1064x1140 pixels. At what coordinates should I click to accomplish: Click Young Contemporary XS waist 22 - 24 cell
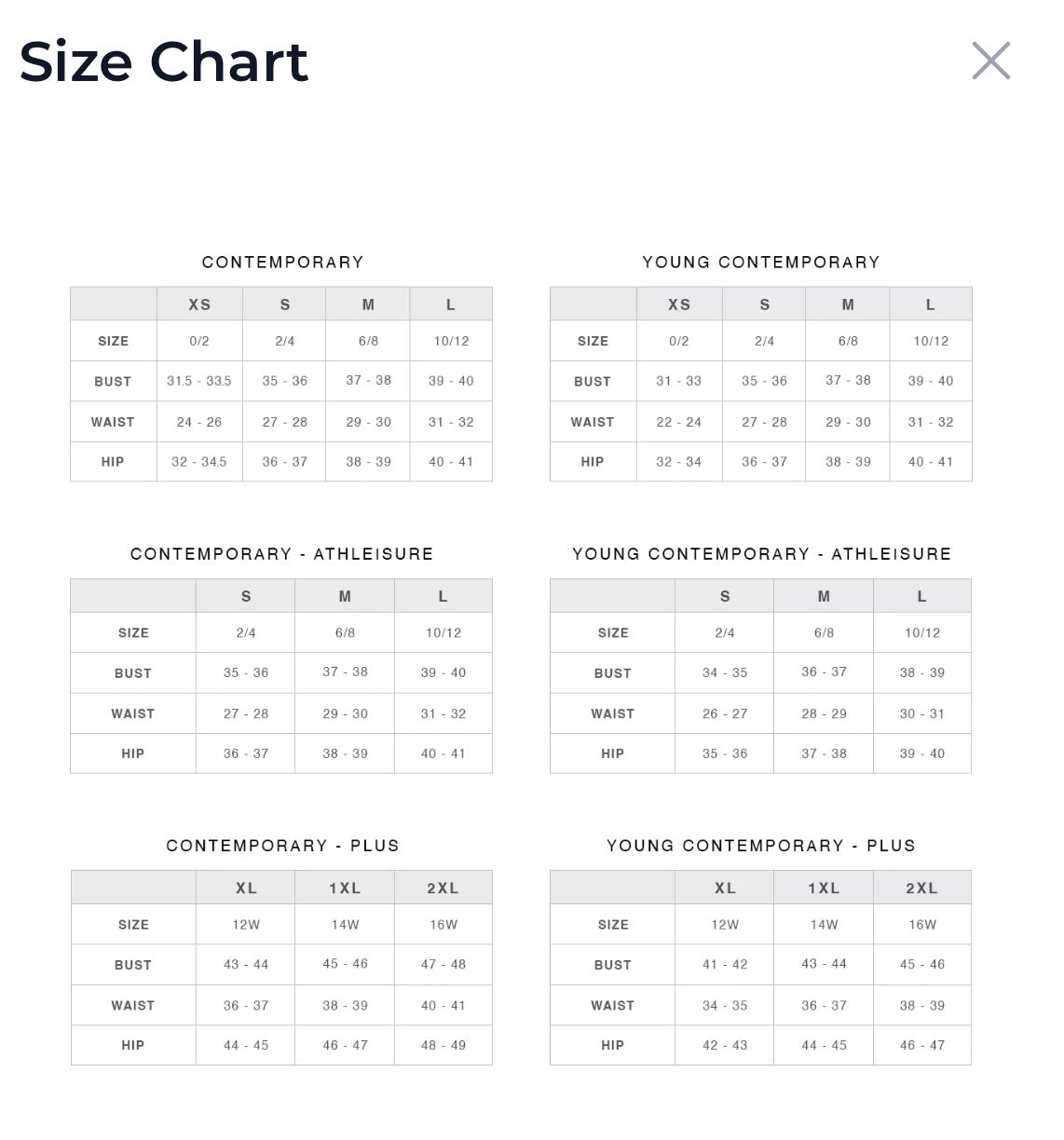[679, 422]
